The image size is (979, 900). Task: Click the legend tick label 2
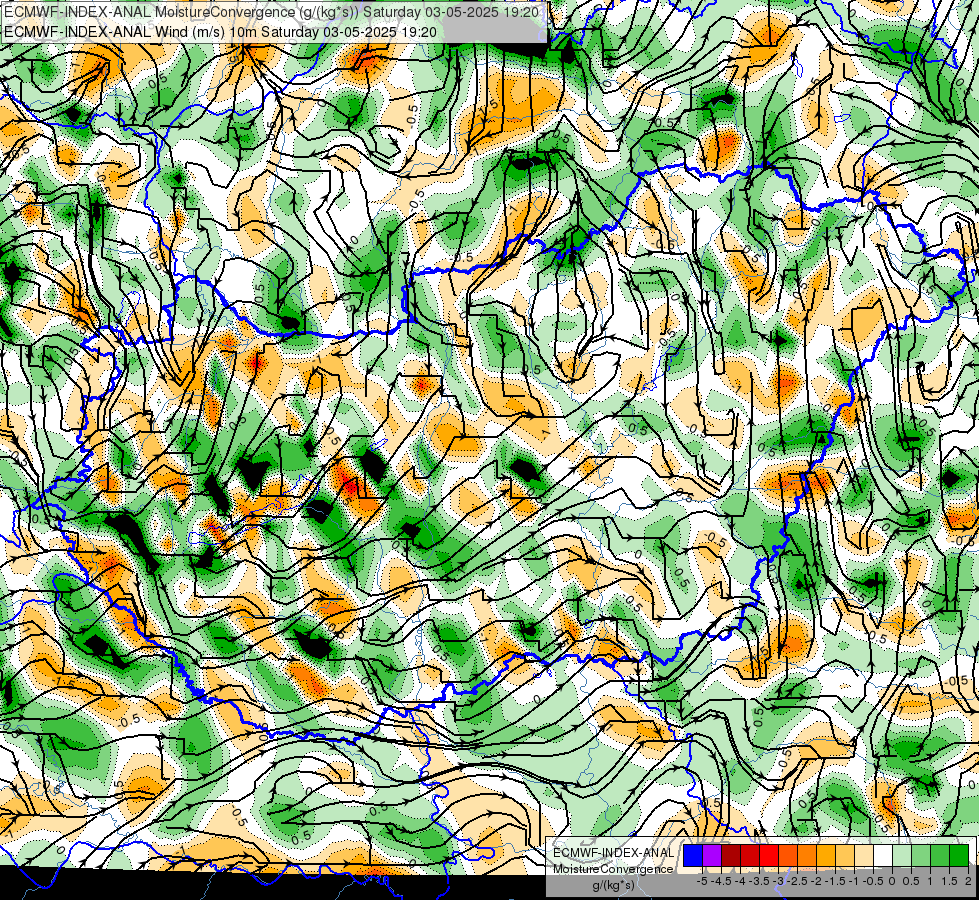tap(968, 881)
